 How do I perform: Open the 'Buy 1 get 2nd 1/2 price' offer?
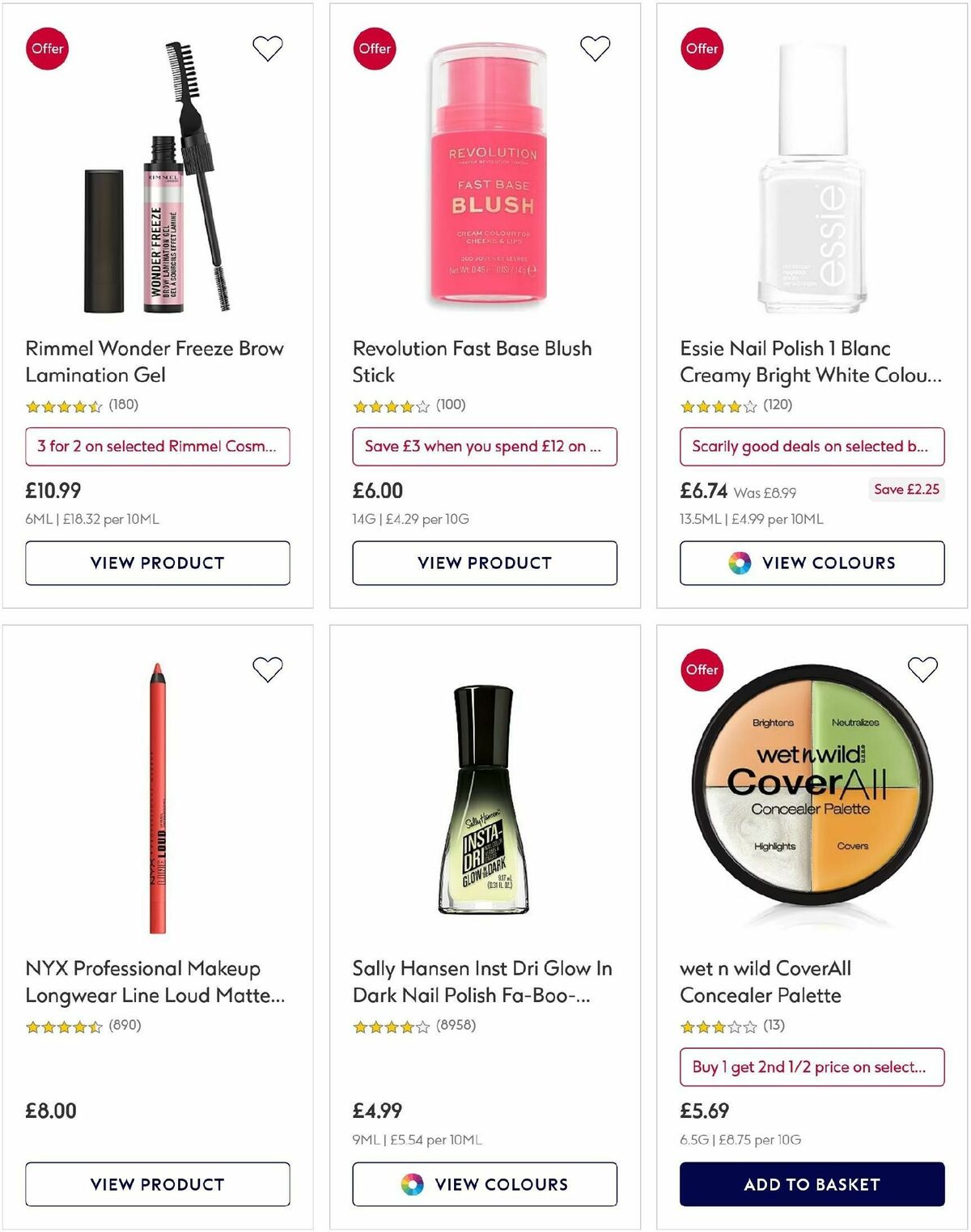click(x=812, y=1067)
